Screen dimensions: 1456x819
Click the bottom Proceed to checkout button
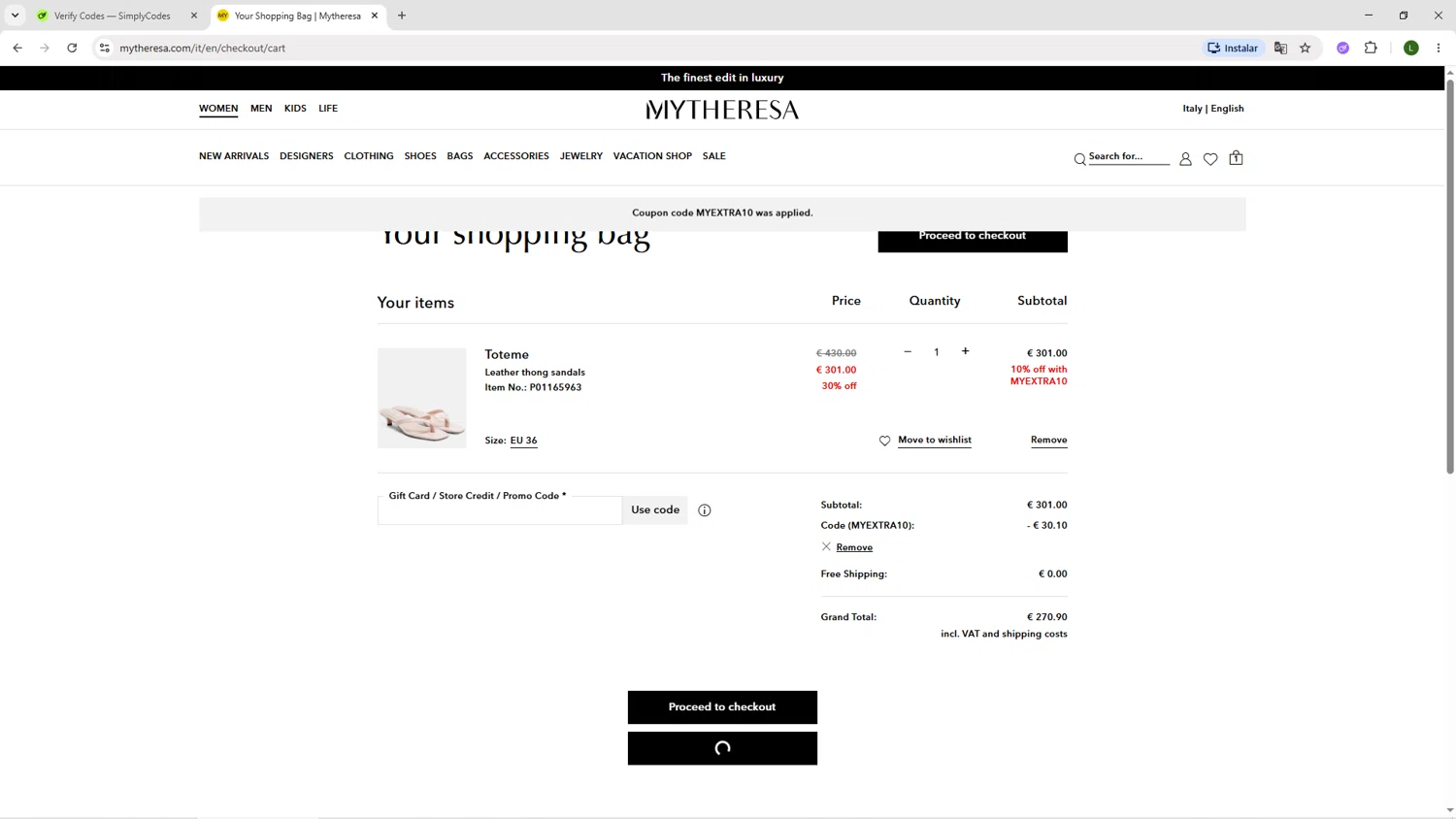tap(722, 707)
